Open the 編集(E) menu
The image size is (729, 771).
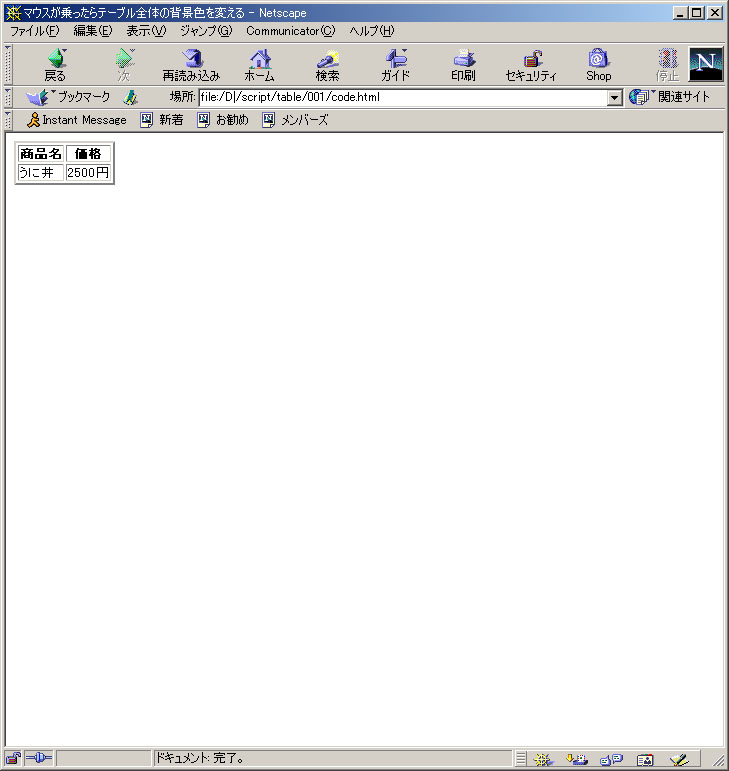point(92,31)
